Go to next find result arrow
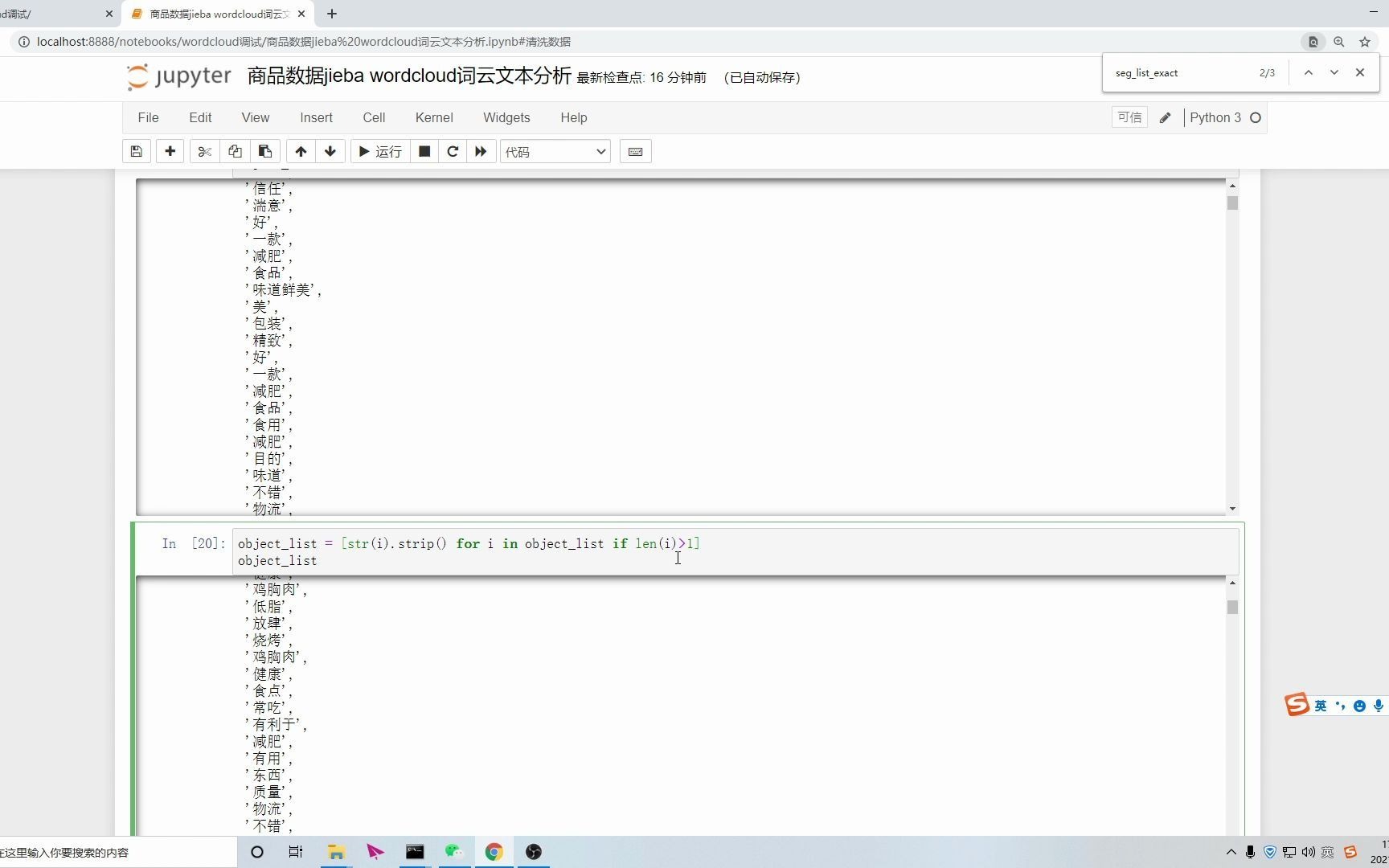 [x=1334, y=72]
